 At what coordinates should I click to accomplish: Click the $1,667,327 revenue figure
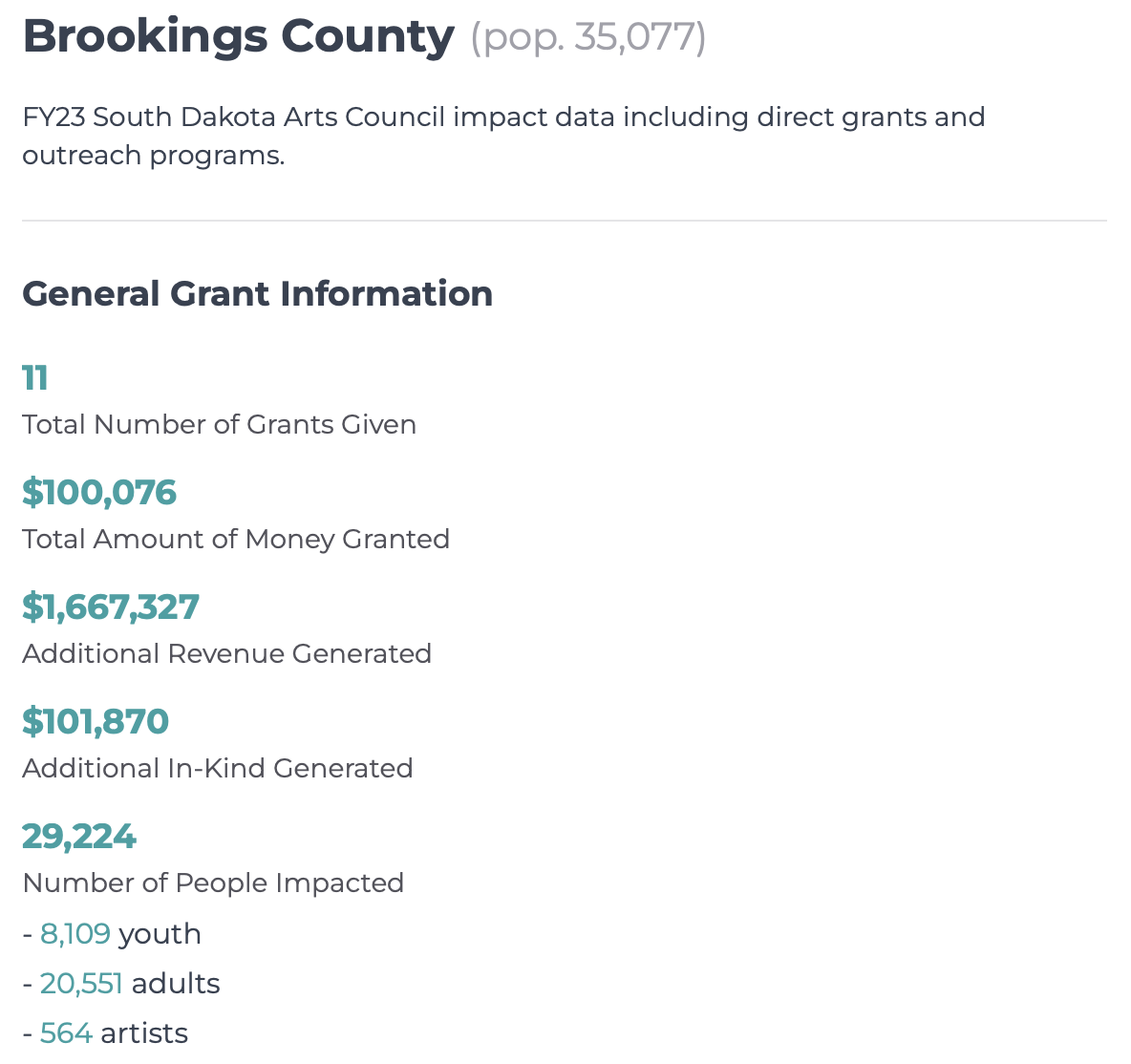click(111, 607)
